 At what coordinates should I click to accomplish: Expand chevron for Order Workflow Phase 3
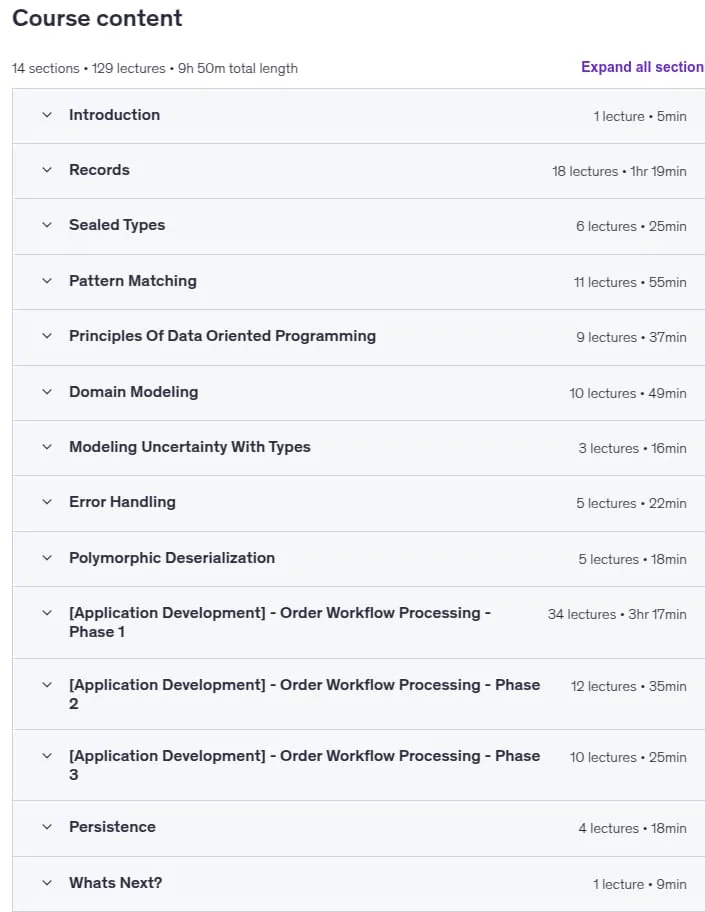point(47,756)
